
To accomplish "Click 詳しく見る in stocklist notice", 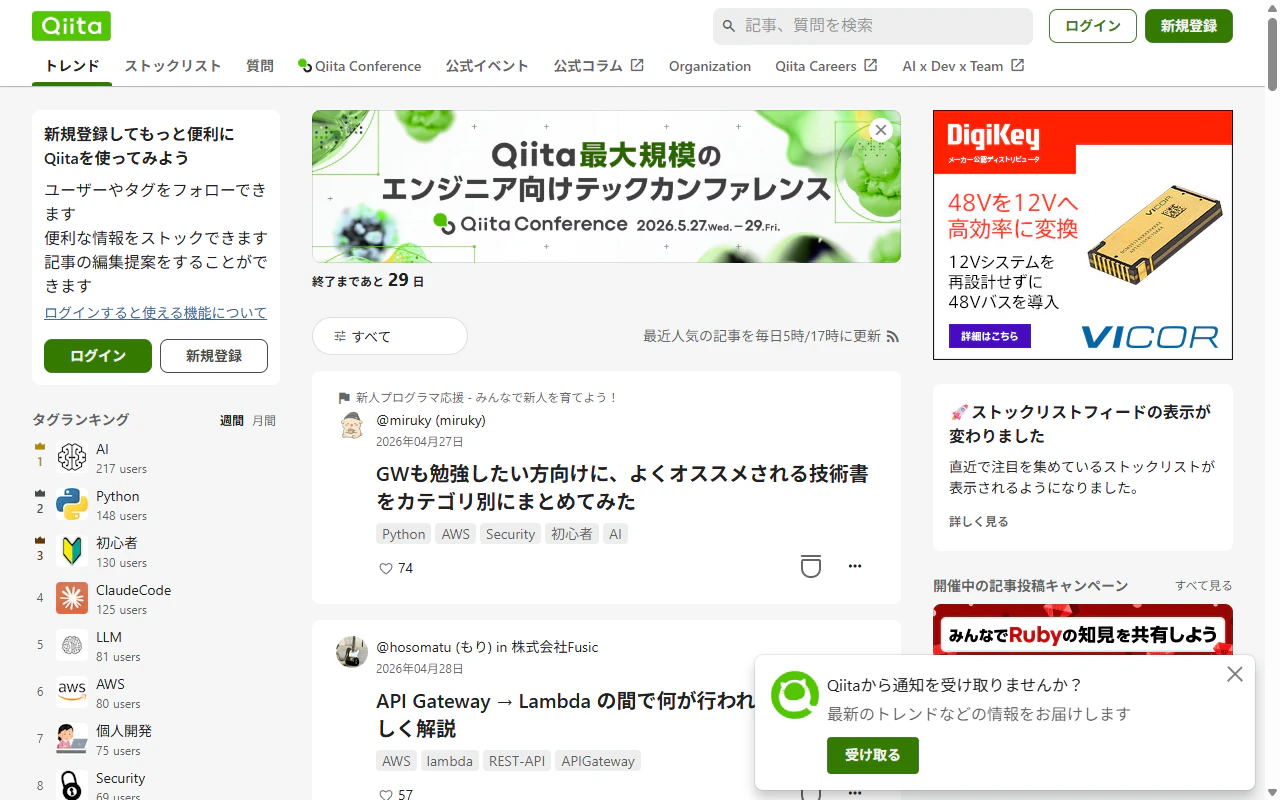I will pyautogui.click(x=979, y=522).
